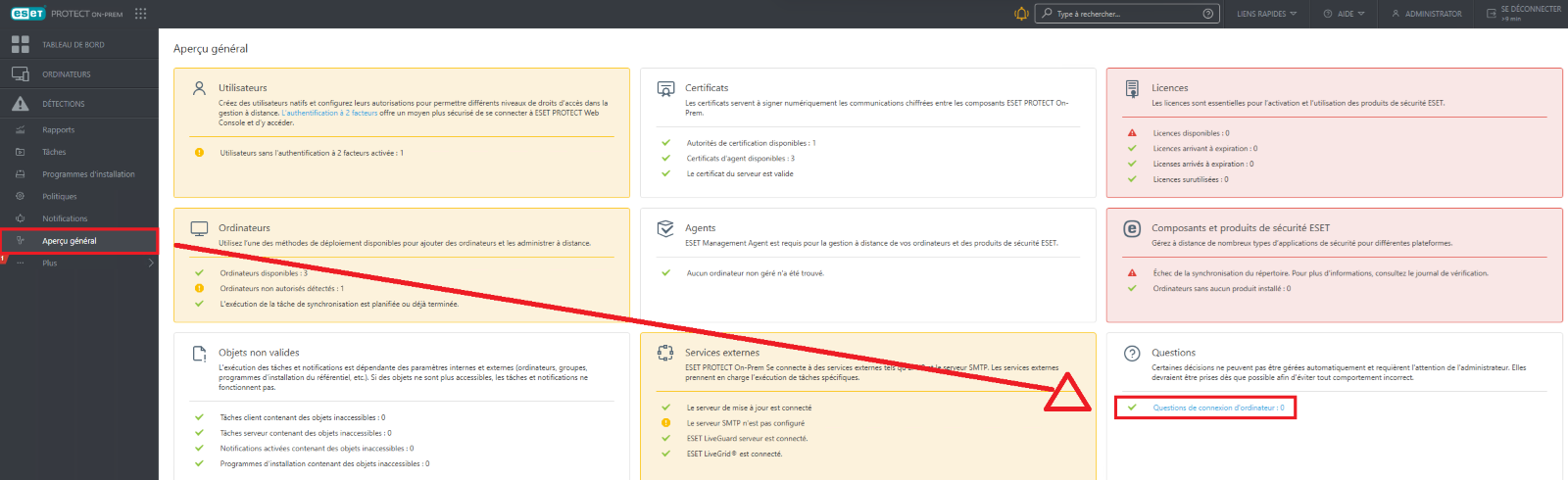This screenshot has height=480, width=1568.
Task: Click 'Le serveur de mise à jour est connecté'
Action: tap(749, 408)
